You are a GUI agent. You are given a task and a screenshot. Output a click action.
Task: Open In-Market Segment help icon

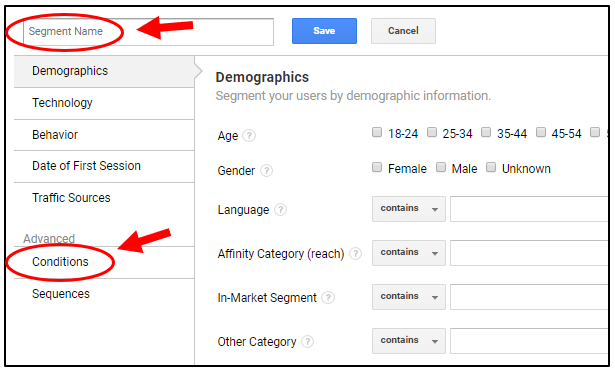point(328,298)
